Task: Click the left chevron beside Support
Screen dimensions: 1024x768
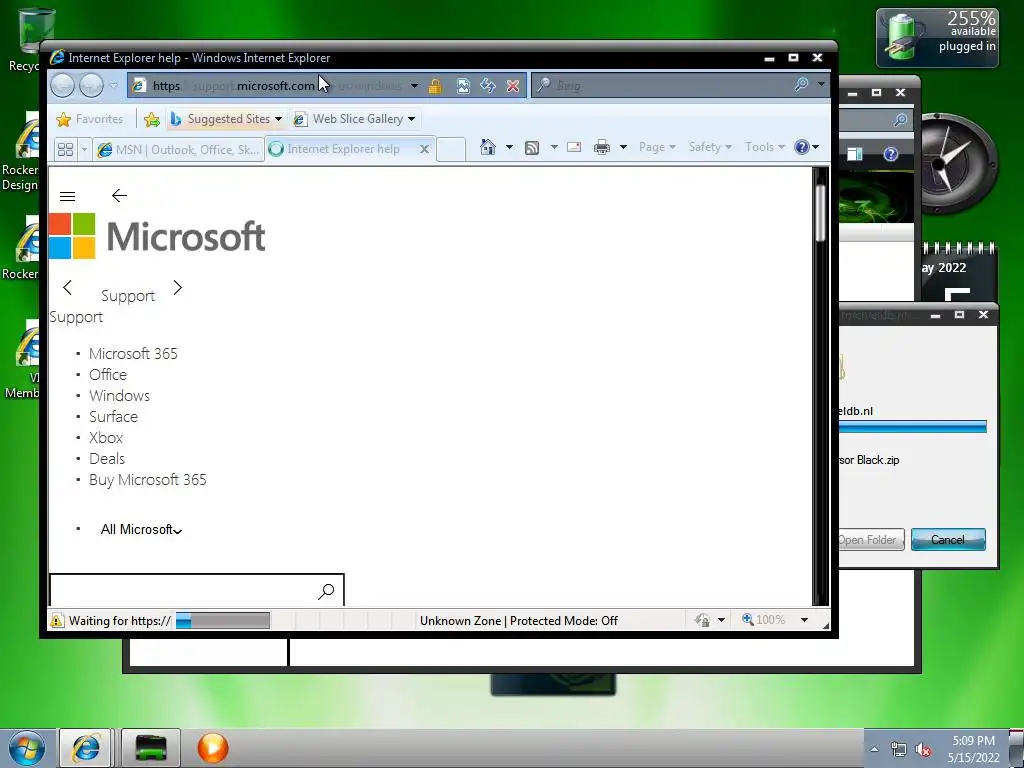Action: pos(67,287)
